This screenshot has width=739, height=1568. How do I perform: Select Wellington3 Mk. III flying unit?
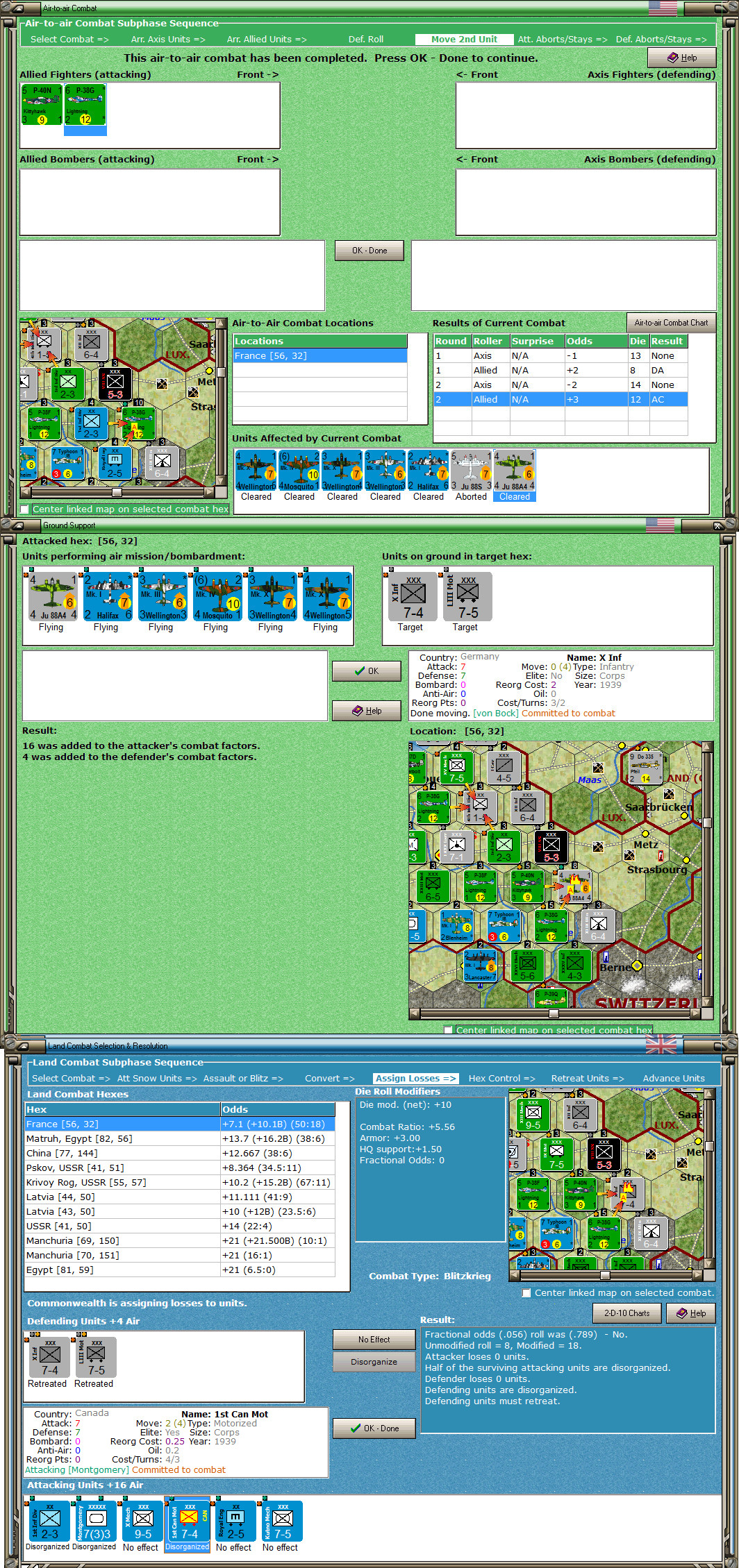click(163, 596)
